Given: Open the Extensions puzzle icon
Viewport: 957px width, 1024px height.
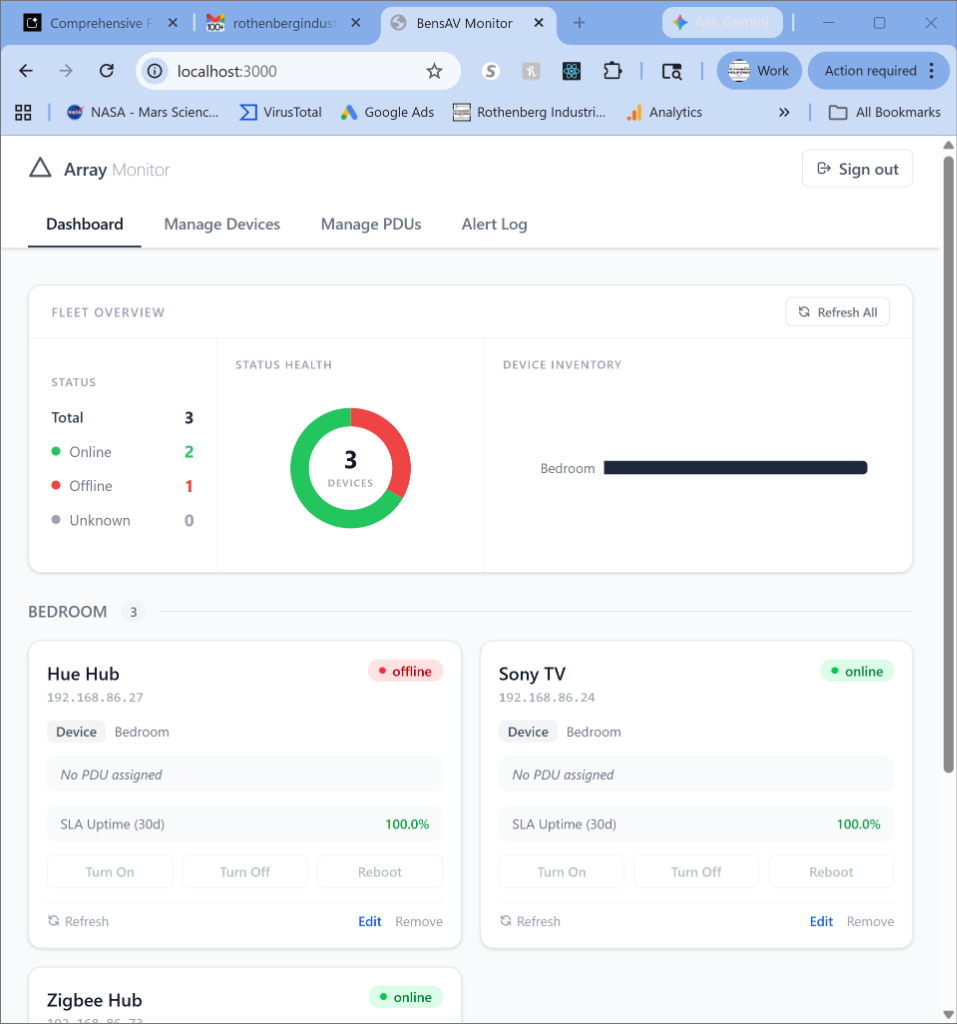Looking at the screenshot, I should point(612,71).
